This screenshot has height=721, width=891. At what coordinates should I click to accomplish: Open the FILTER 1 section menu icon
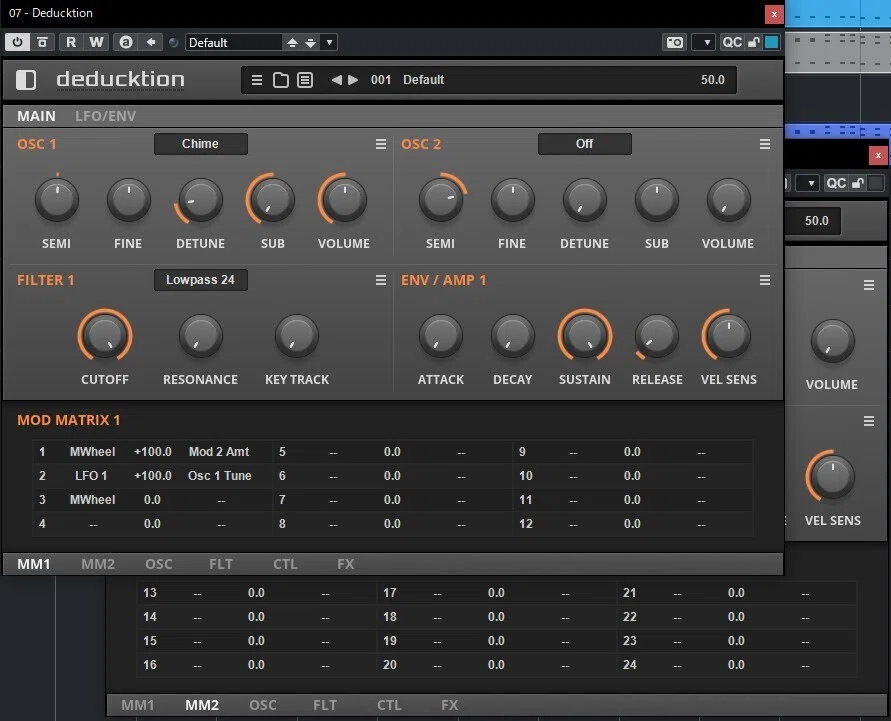pos(381,280)
